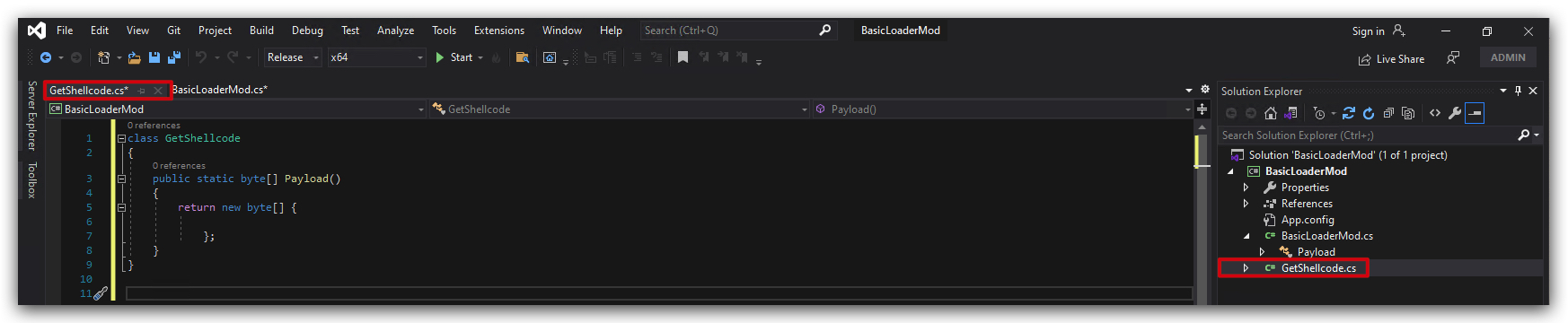This screenshot has width=1568, height=323.
Task: Click the Show All Files icon
Action: click(x=1408, y=113)
